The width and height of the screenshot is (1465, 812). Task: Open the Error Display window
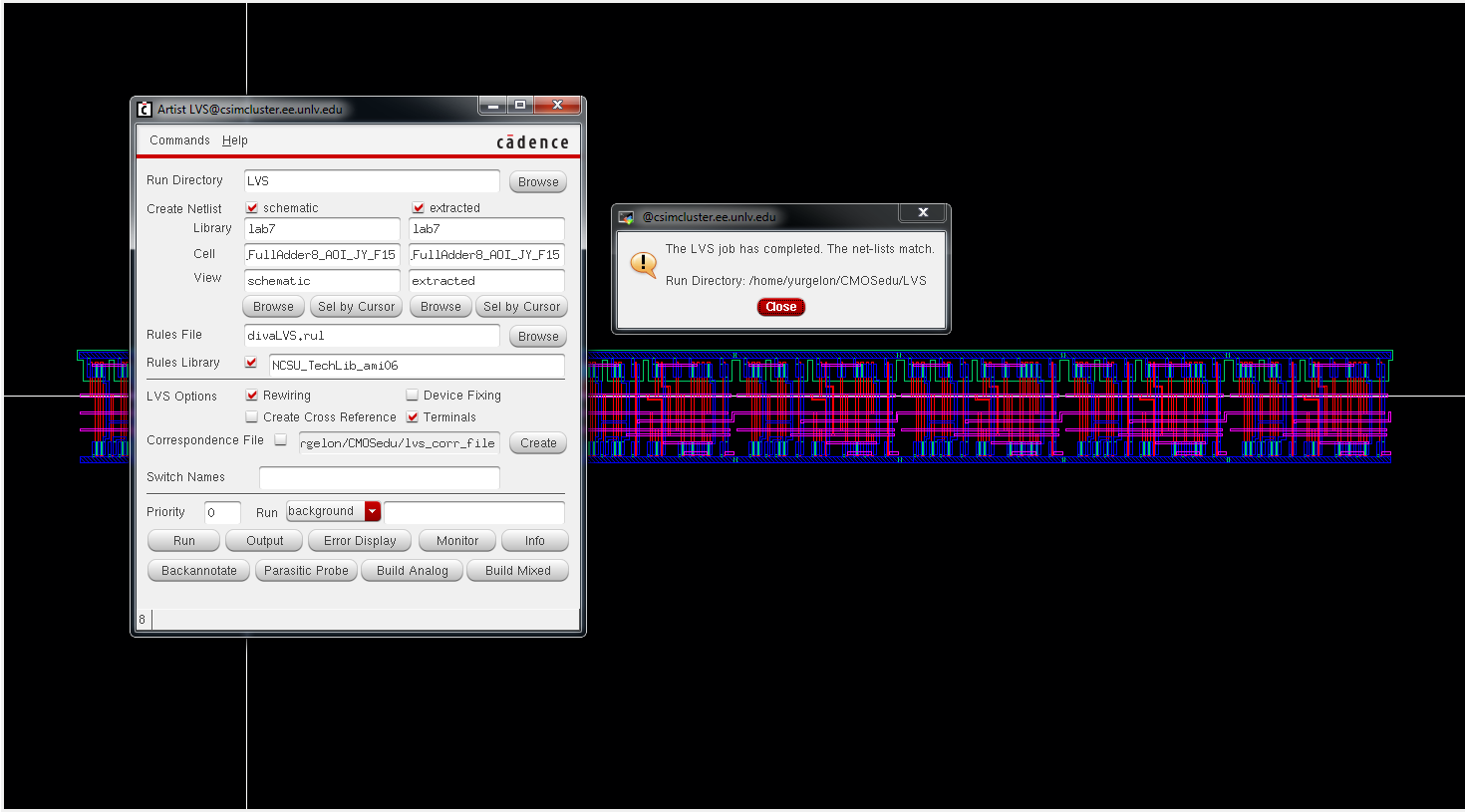point(360,541)
